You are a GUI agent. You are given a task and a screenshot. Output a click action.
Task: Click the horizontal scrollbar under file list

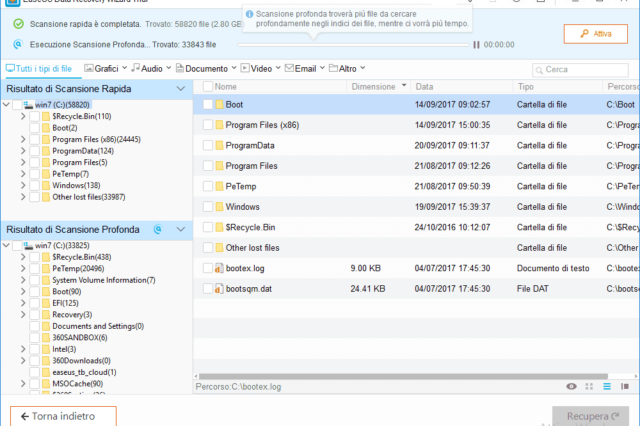click(403, 376)
